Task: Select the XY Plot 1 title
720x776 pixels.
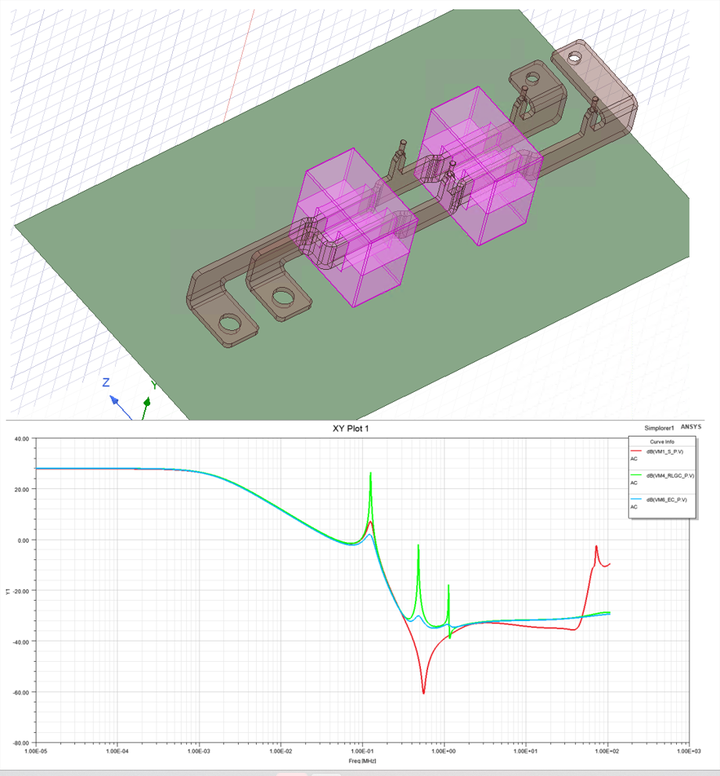Action: click(x=350, y=429)
